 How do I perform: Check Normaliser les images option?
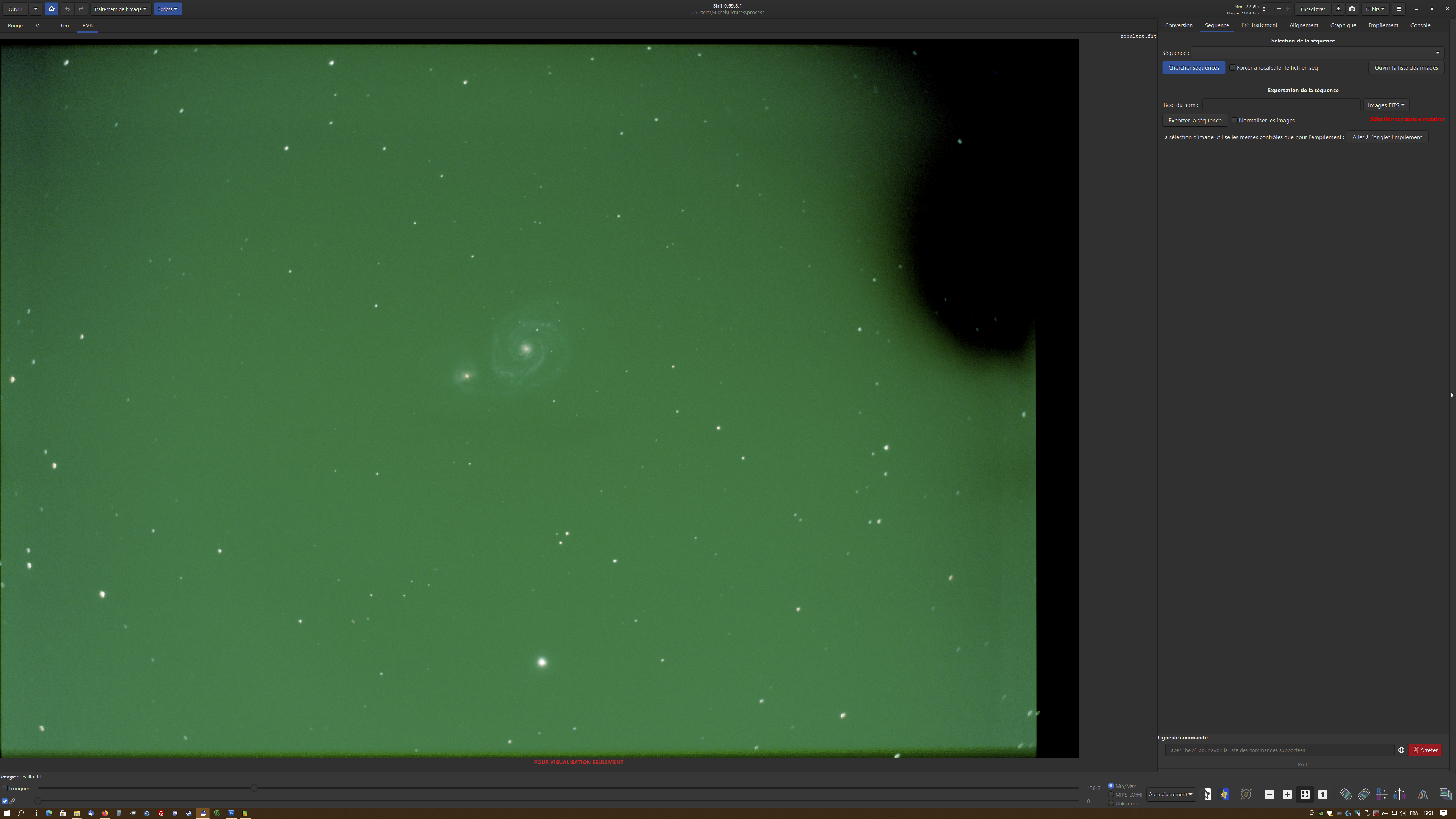[1235, 121]
